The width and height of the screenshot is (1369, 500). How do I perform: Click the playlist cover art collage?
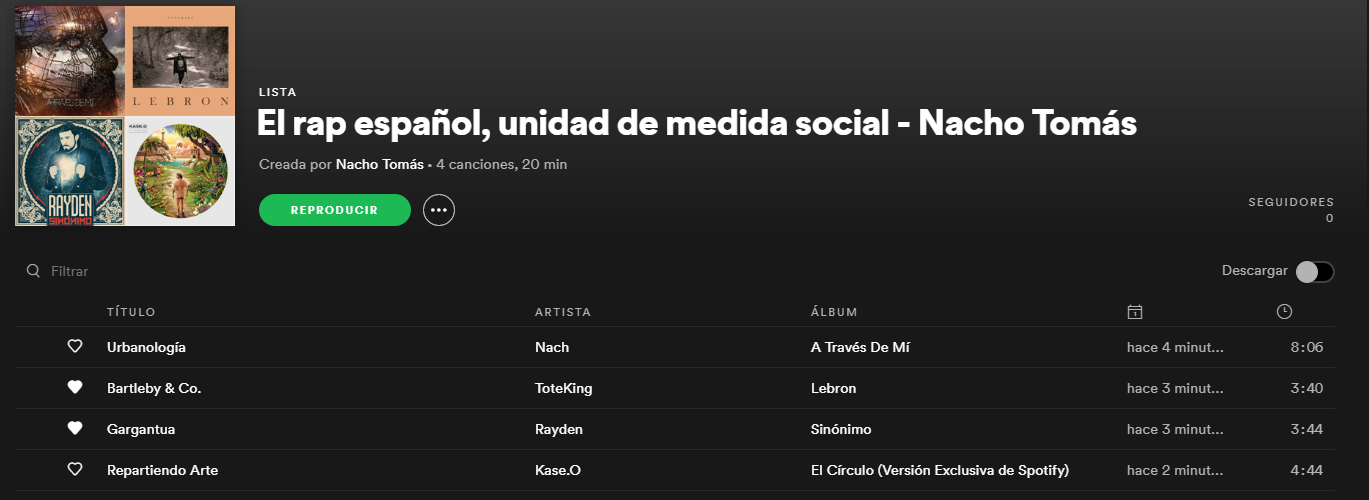click(x=125, y=116)
